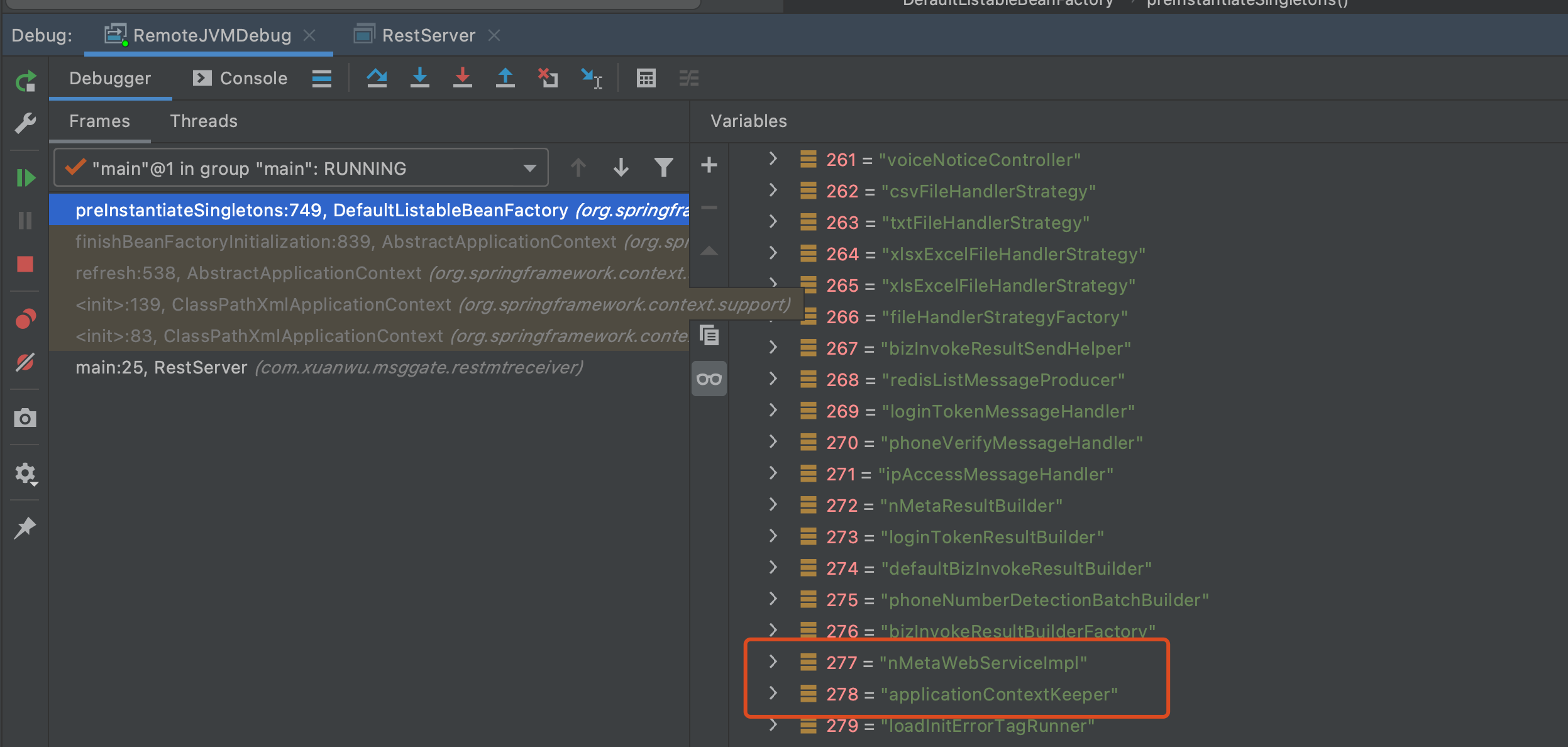Move watch up with the triangle icon
The width and height of the screenshot is (1568, 747).
[x=709, y=250]
